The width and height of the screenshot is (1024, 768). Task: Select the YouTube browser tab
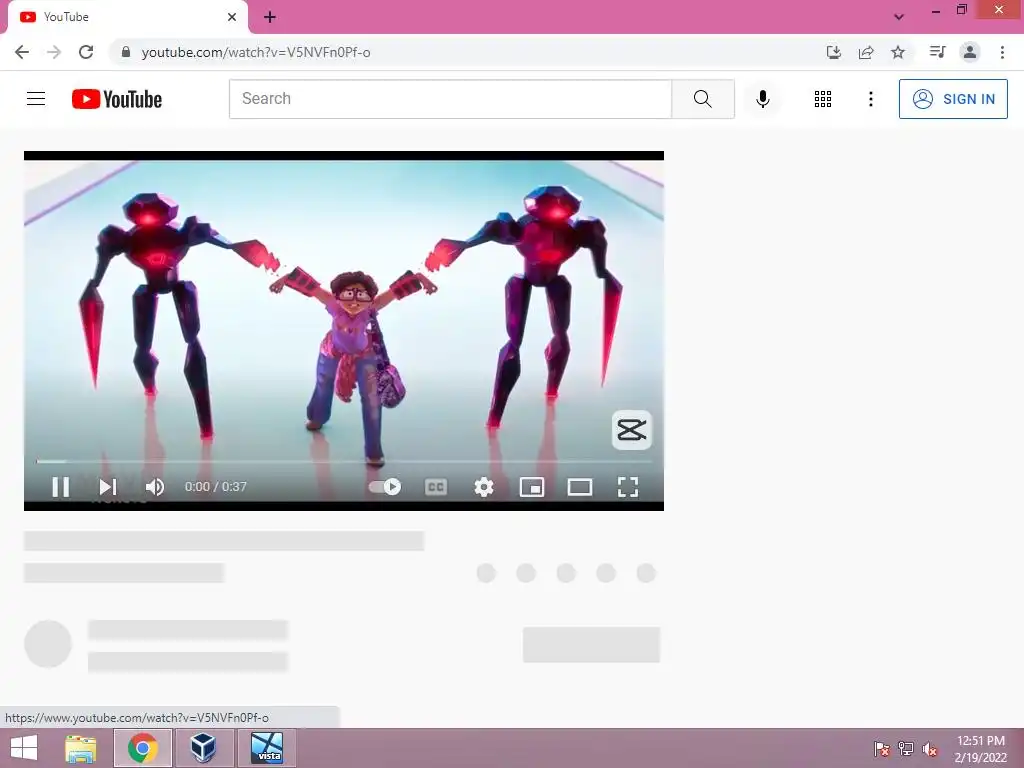coord(127,17)
